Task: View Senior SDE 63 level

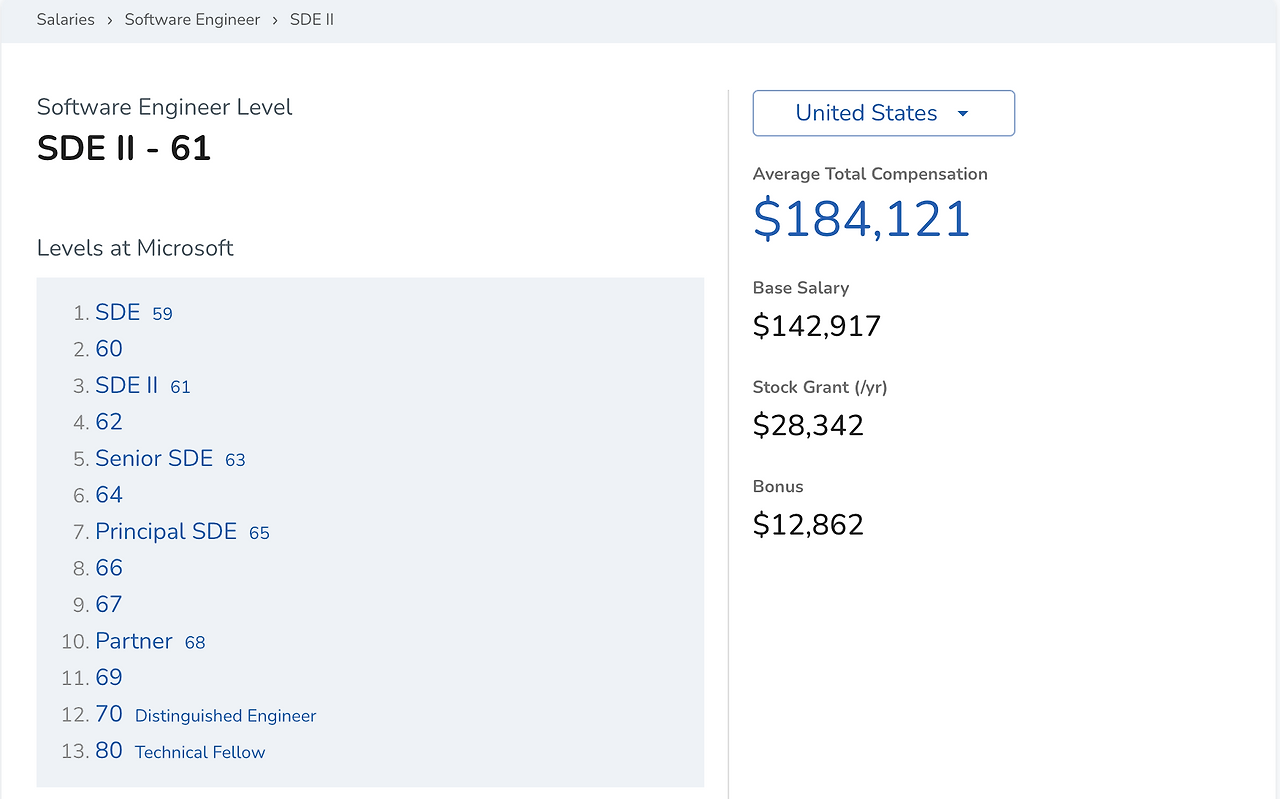Action: [x=170, y=458]
